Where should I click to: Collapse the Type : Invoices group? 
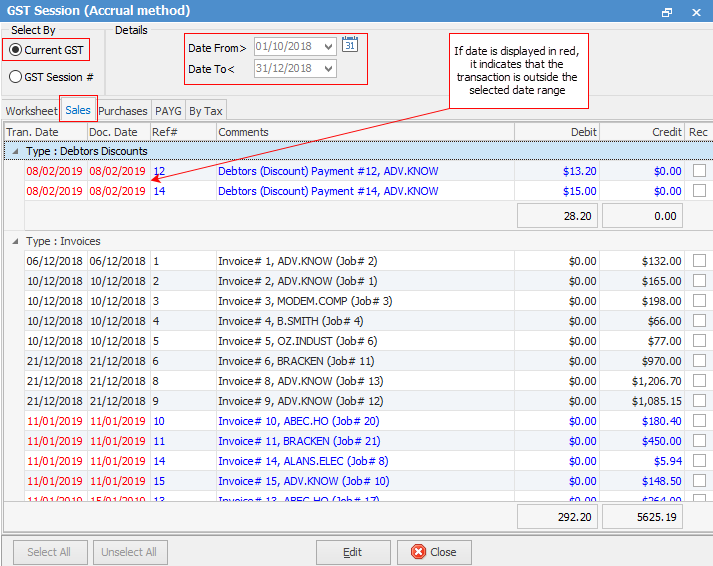14,241
